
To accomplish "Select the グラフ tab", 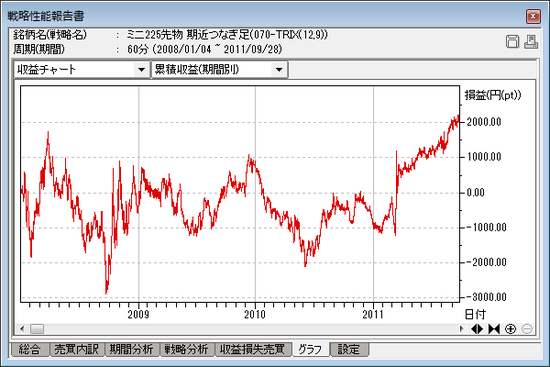I will [310, 349].
